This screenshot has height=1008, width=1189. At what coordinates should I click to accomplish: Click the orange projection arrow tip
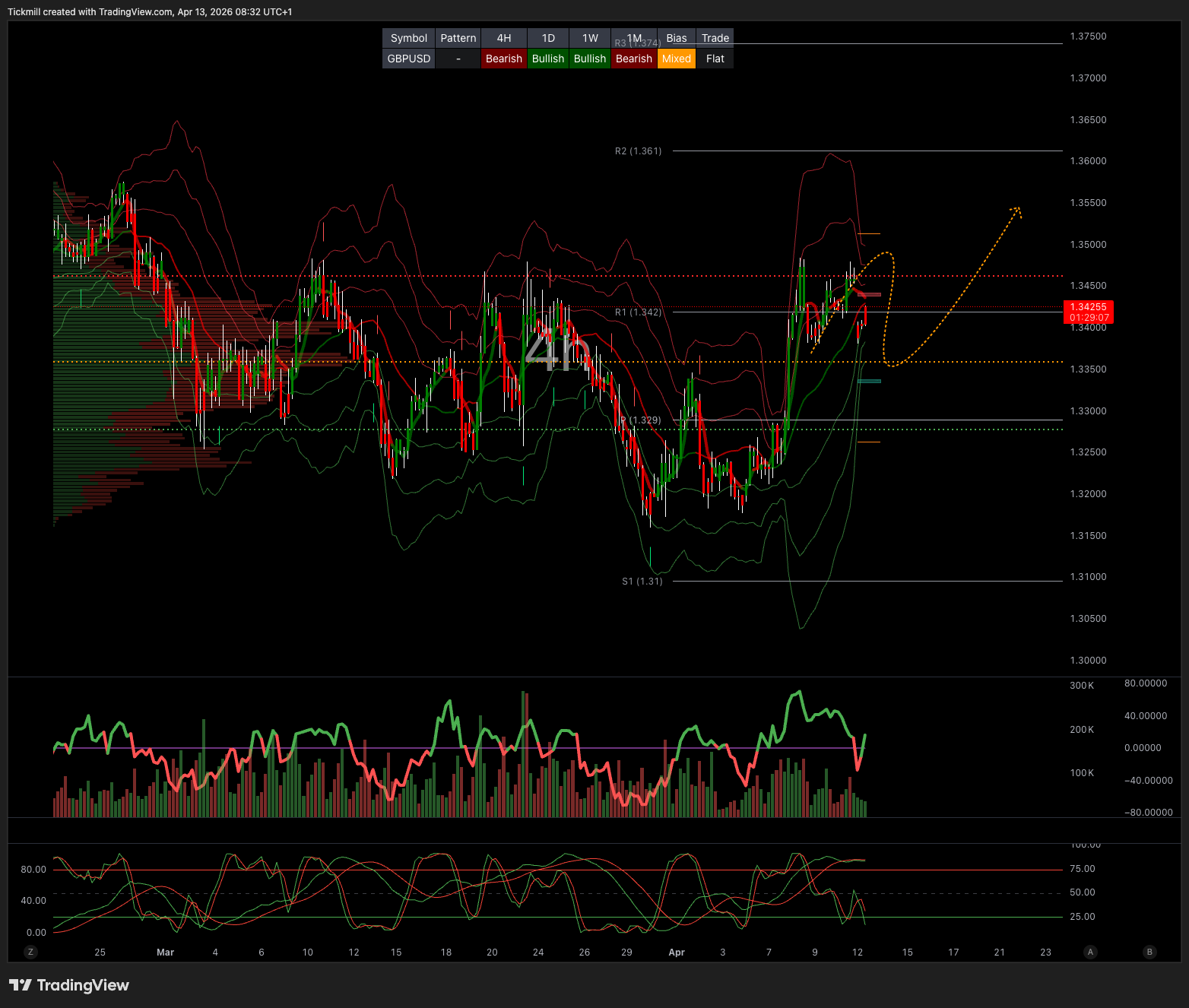click(1018, 209)
